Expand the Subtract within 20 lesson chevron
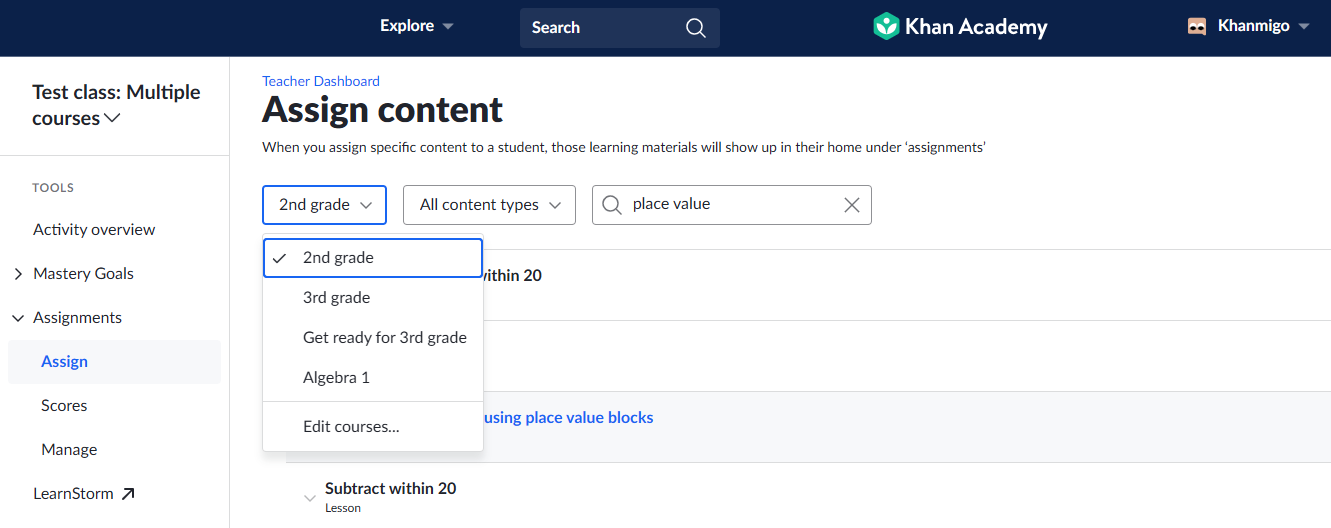 point(310,497)
